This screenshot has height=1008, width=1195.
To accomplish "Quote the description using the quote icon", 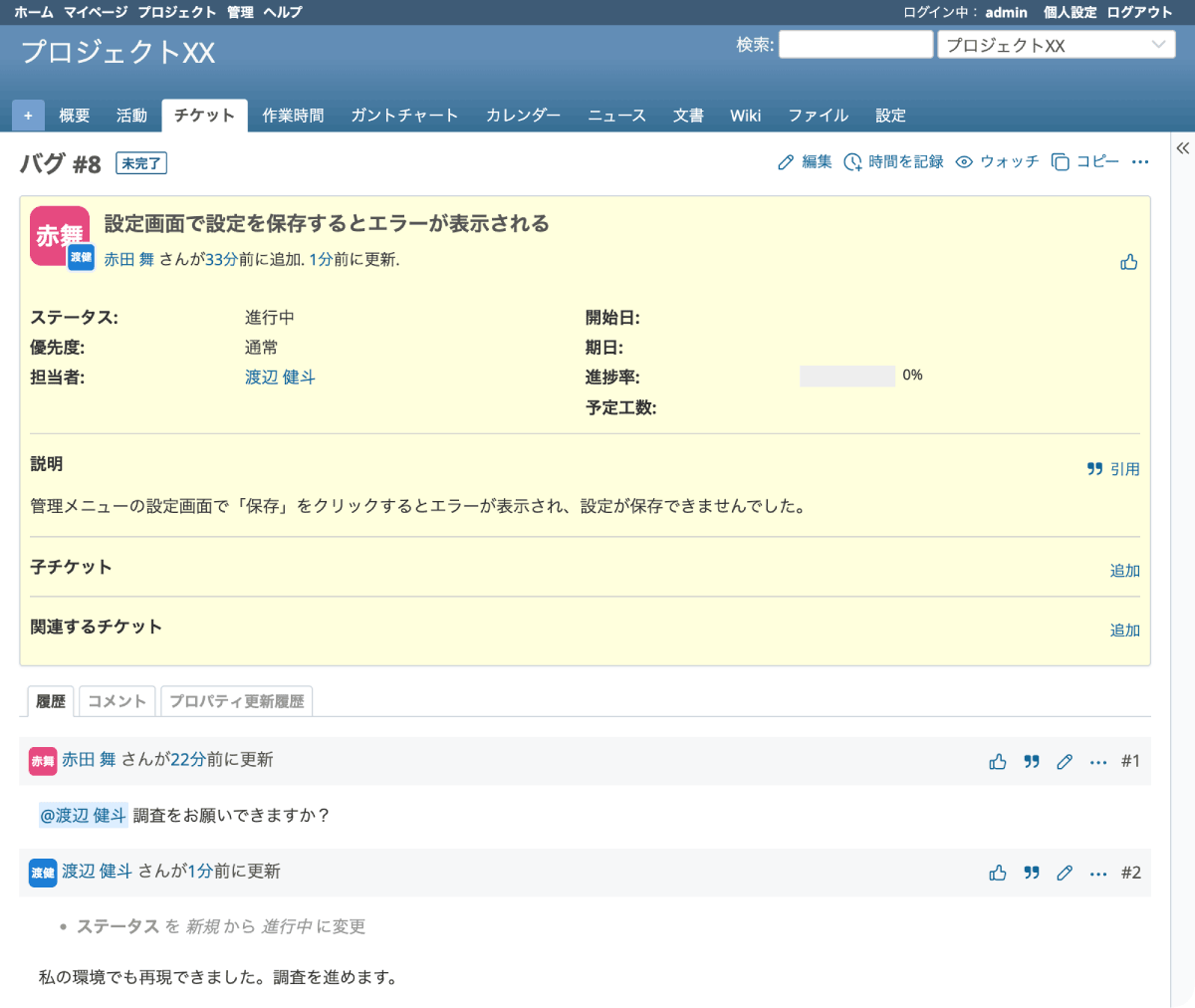I will pos(1095,469).
